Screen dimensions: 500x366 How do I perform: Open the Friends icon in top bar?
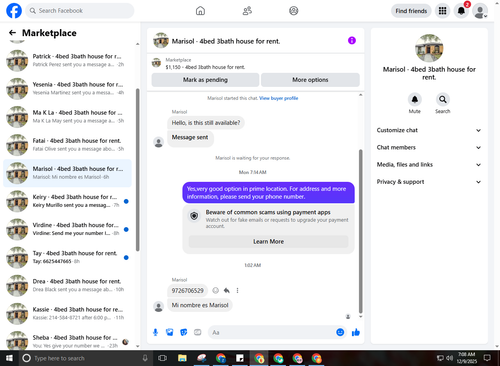pyautogui.click(x=247, y=11)
